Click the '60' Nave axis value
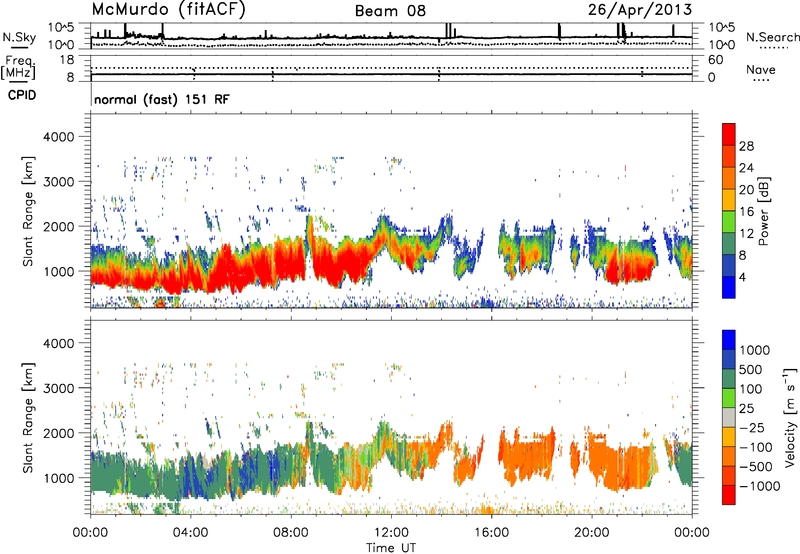 (715, 60)
